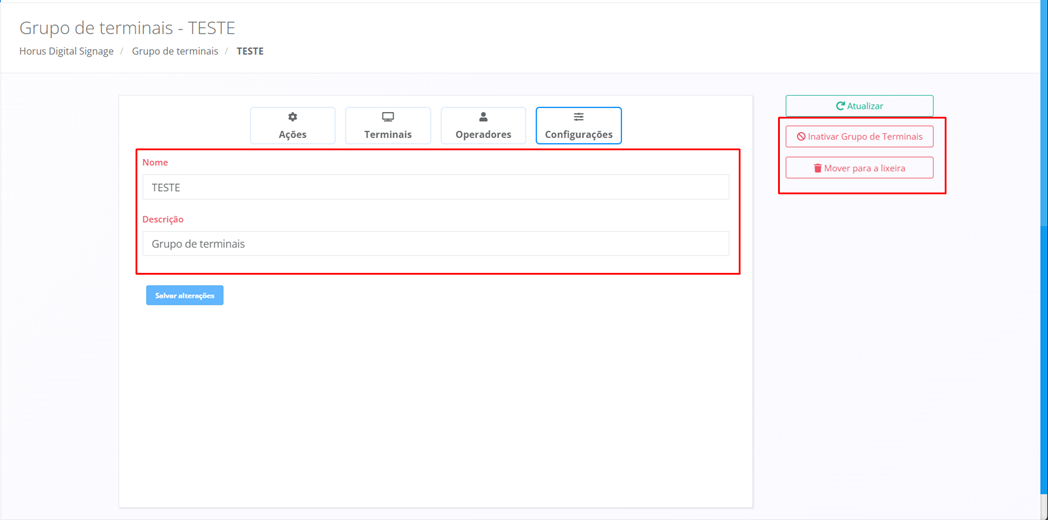Screen dimensions: 1048x520
Task: Click Mover para a lixeira button
Action: pyautogui.click(x=859, y=168)
